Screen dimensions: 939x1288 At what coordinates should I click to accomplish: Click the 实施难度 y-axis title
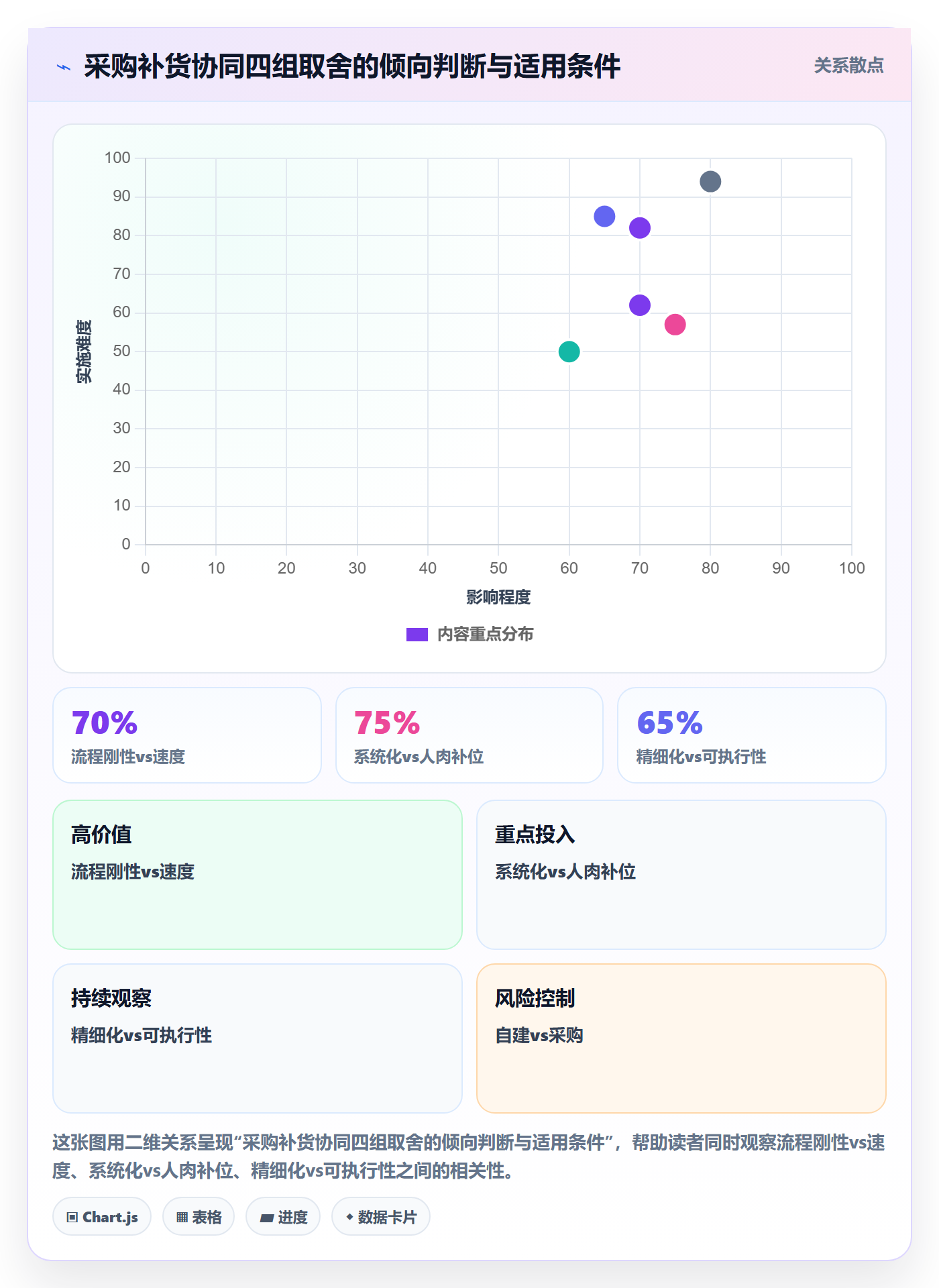point(84,352)
